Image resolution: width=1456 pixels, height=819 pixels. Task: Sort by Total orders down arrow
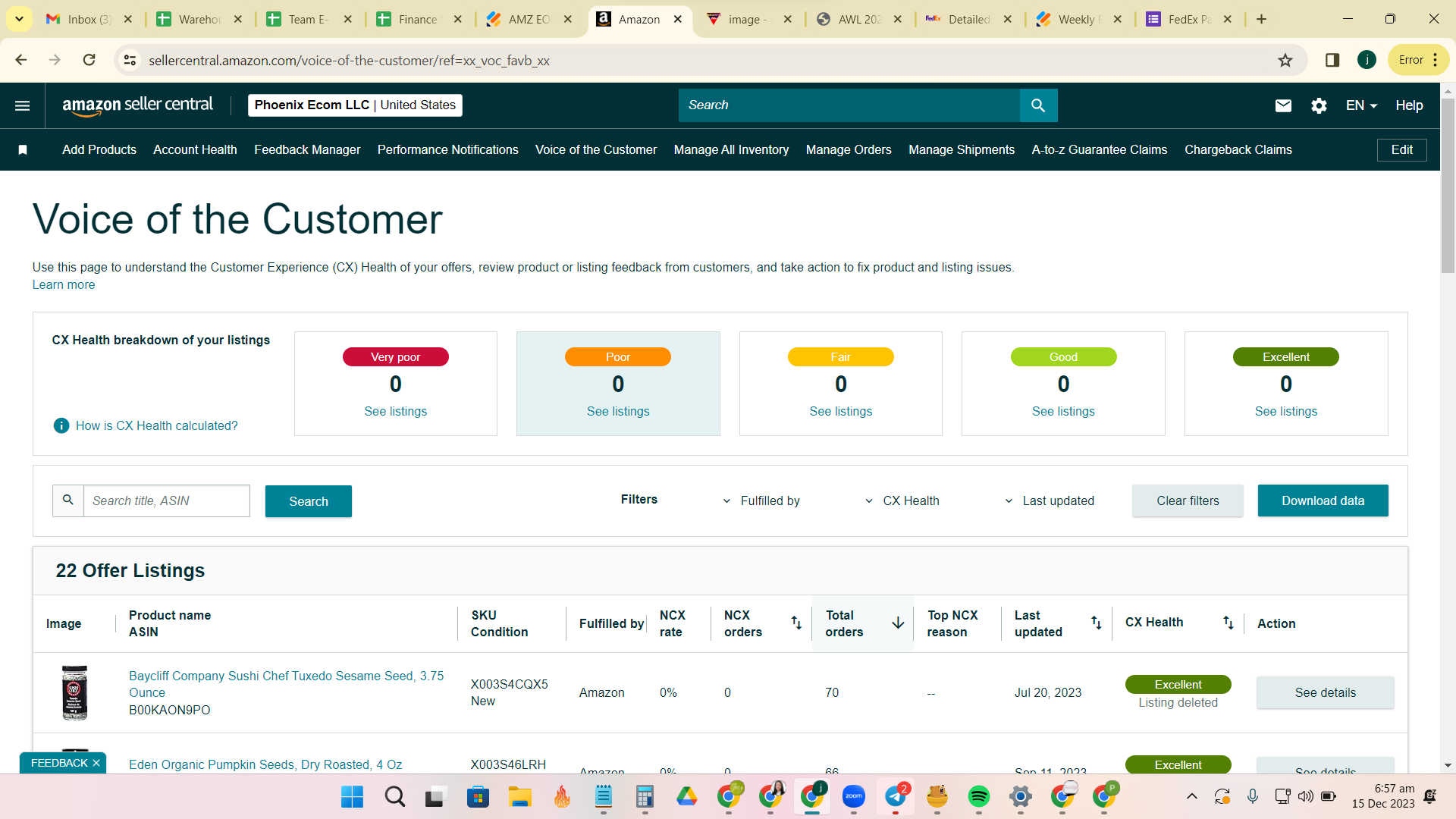(x=898, y=623)
